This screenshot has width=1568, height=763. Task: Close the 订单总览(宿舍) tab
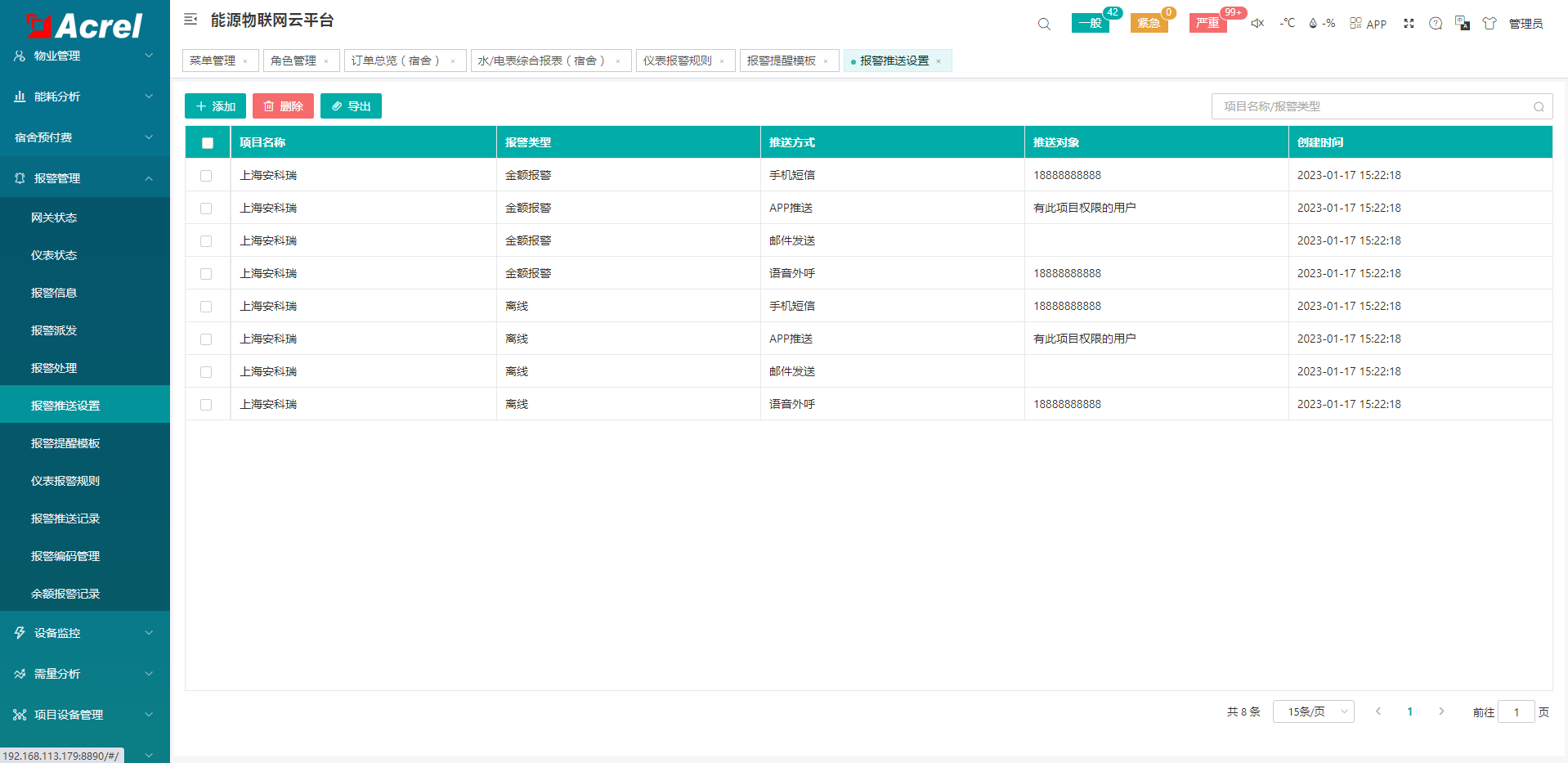[453, 61]
